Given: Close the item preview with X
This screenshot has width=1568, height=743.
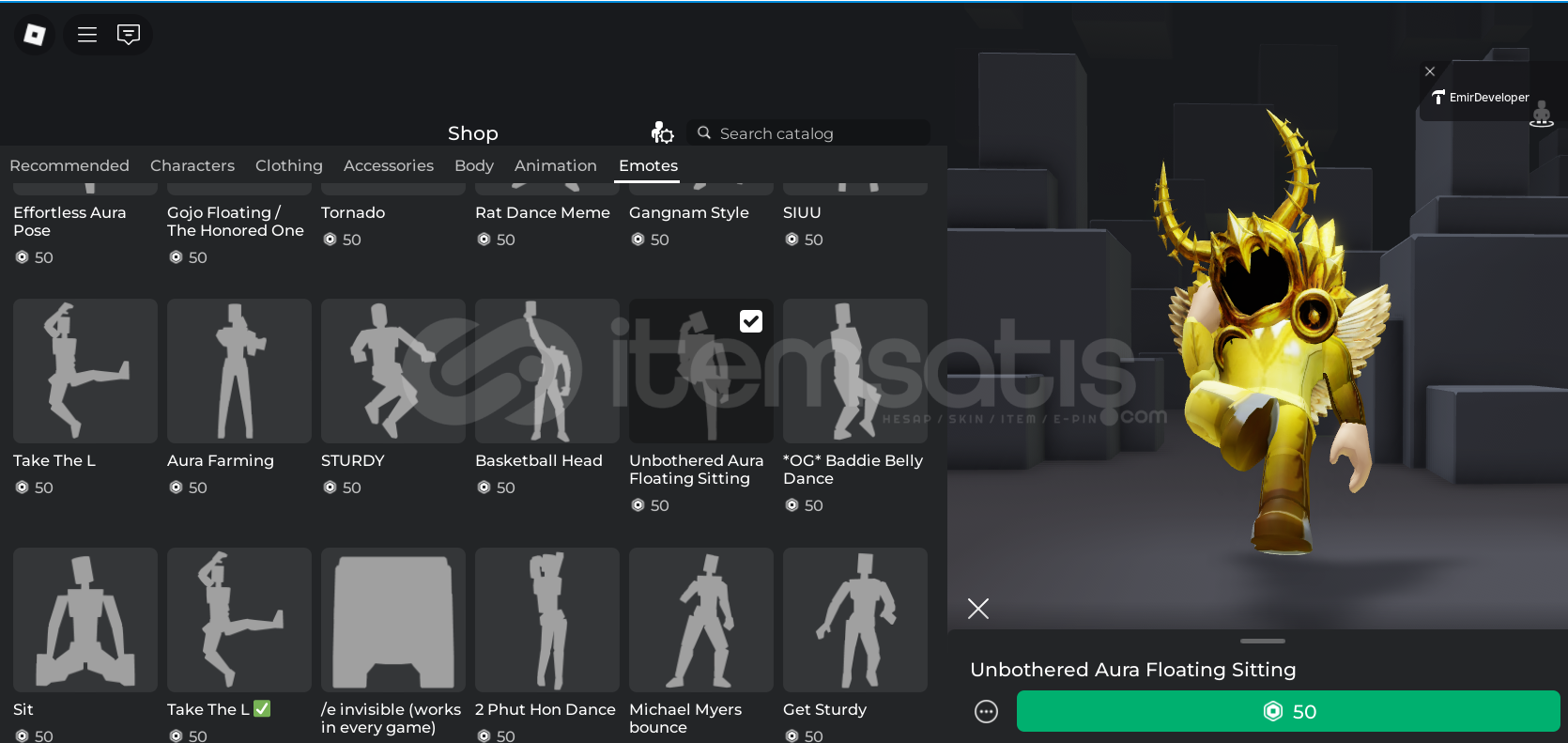Looking at the screenshot, I should pos(978,609).
